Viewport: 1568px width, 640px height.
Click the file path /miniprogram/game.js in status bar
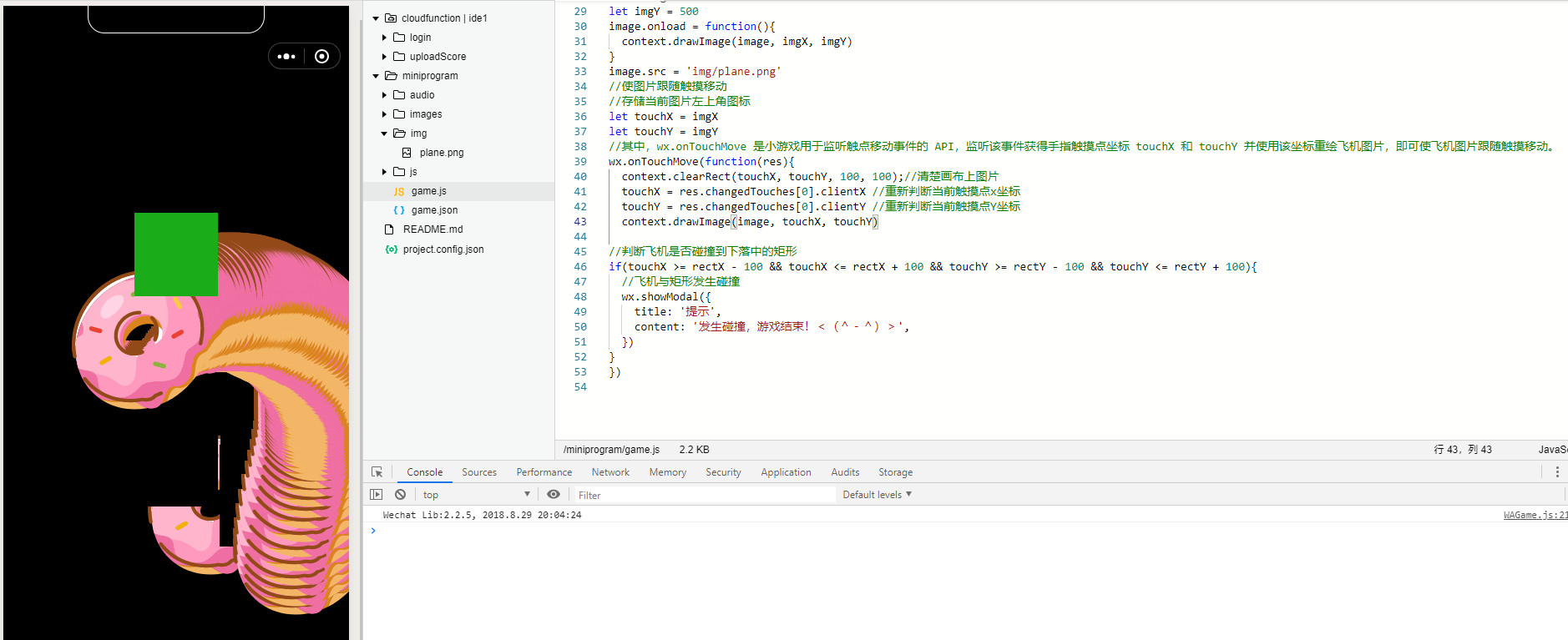[x=611, y=450]
